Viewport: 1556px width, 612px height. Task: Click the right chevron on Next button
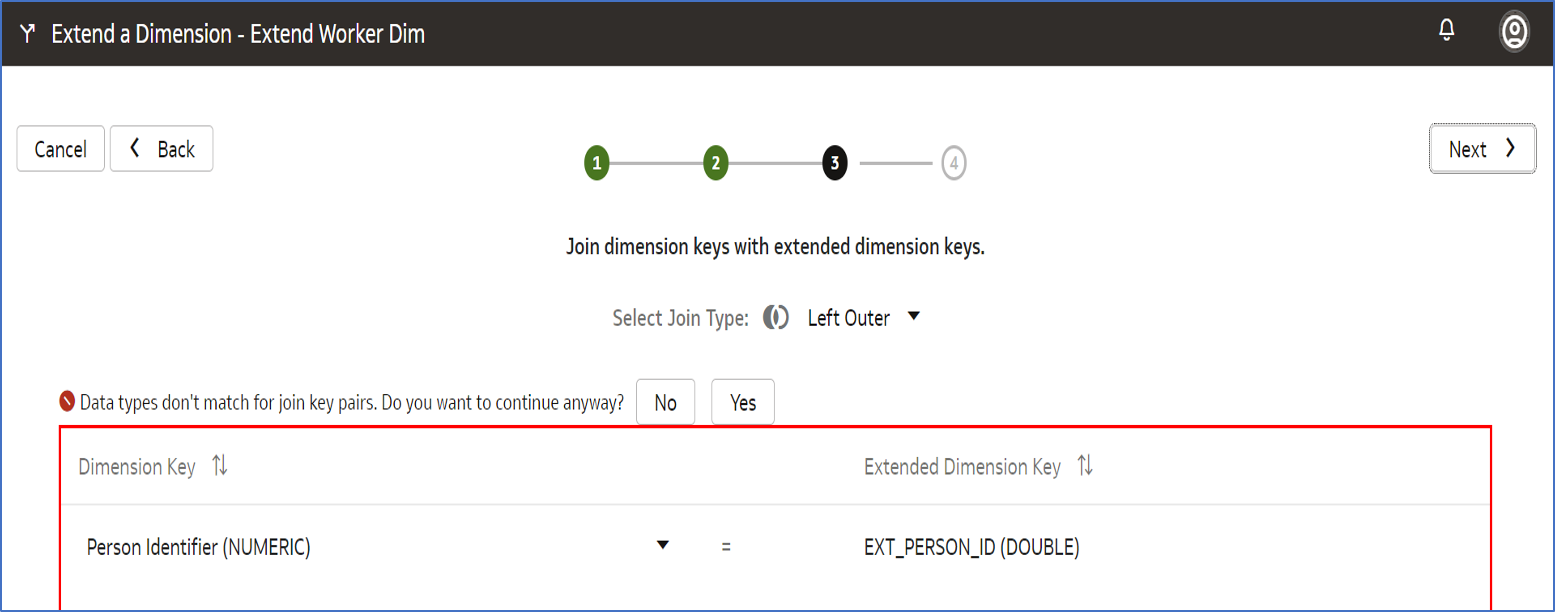click(x=1511, y=149)
